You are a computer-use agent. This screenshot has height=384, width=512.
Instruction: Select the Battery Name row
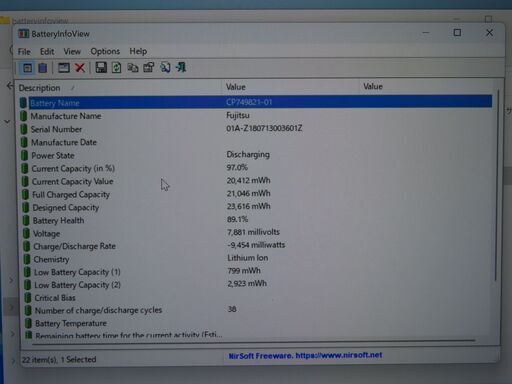coord(255,102)
